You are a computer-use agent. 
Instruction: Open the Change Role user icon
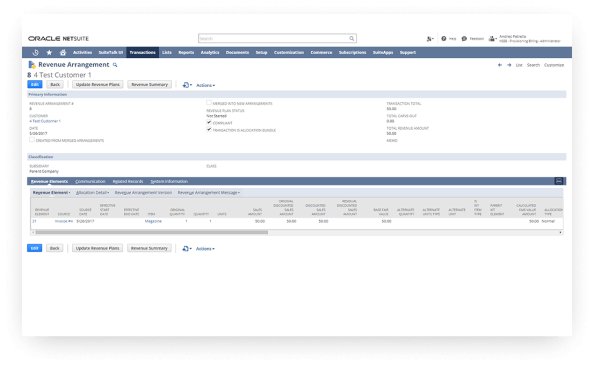492,39
